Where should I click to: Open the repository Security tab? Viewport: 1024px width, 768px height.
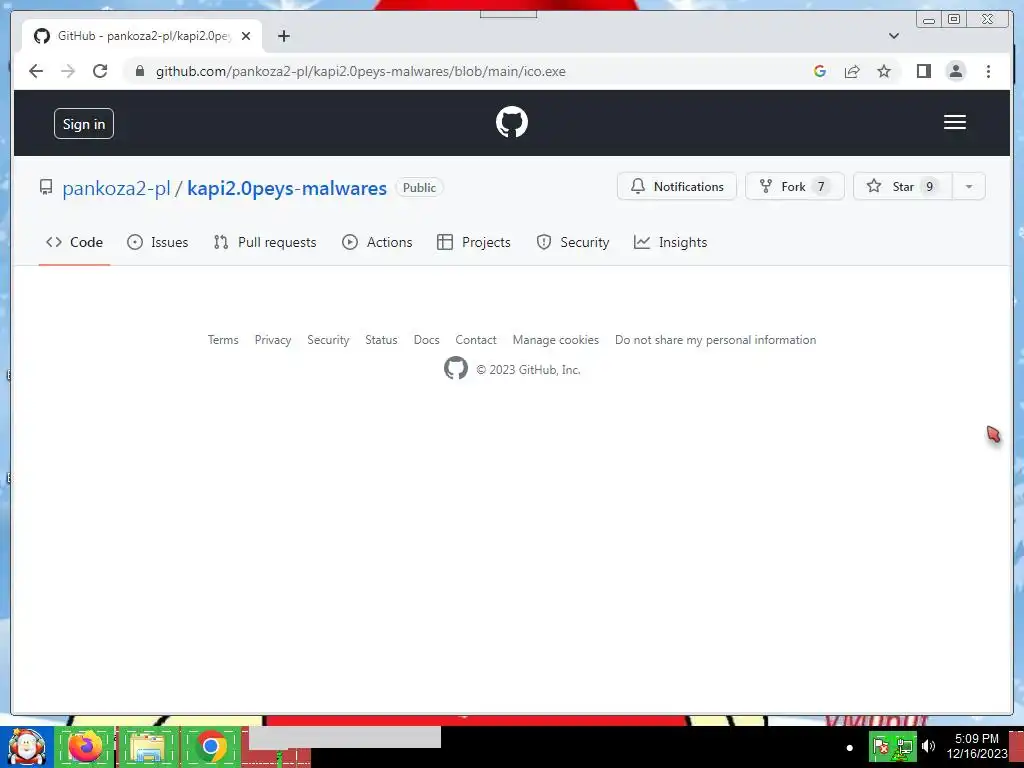pos(573,242)
